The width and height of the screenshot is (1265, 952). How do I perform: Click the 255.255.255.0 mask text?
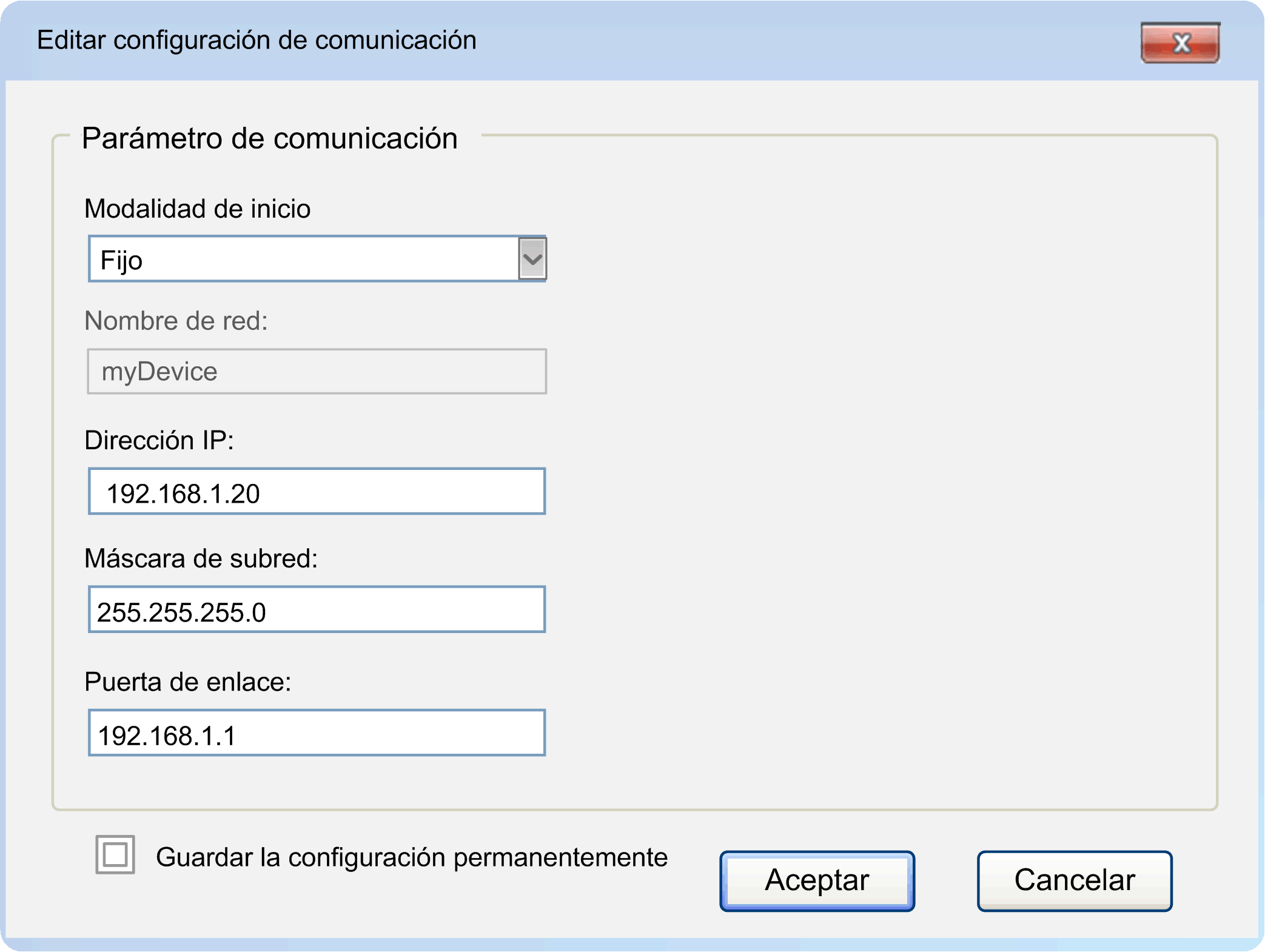point(181,612)
